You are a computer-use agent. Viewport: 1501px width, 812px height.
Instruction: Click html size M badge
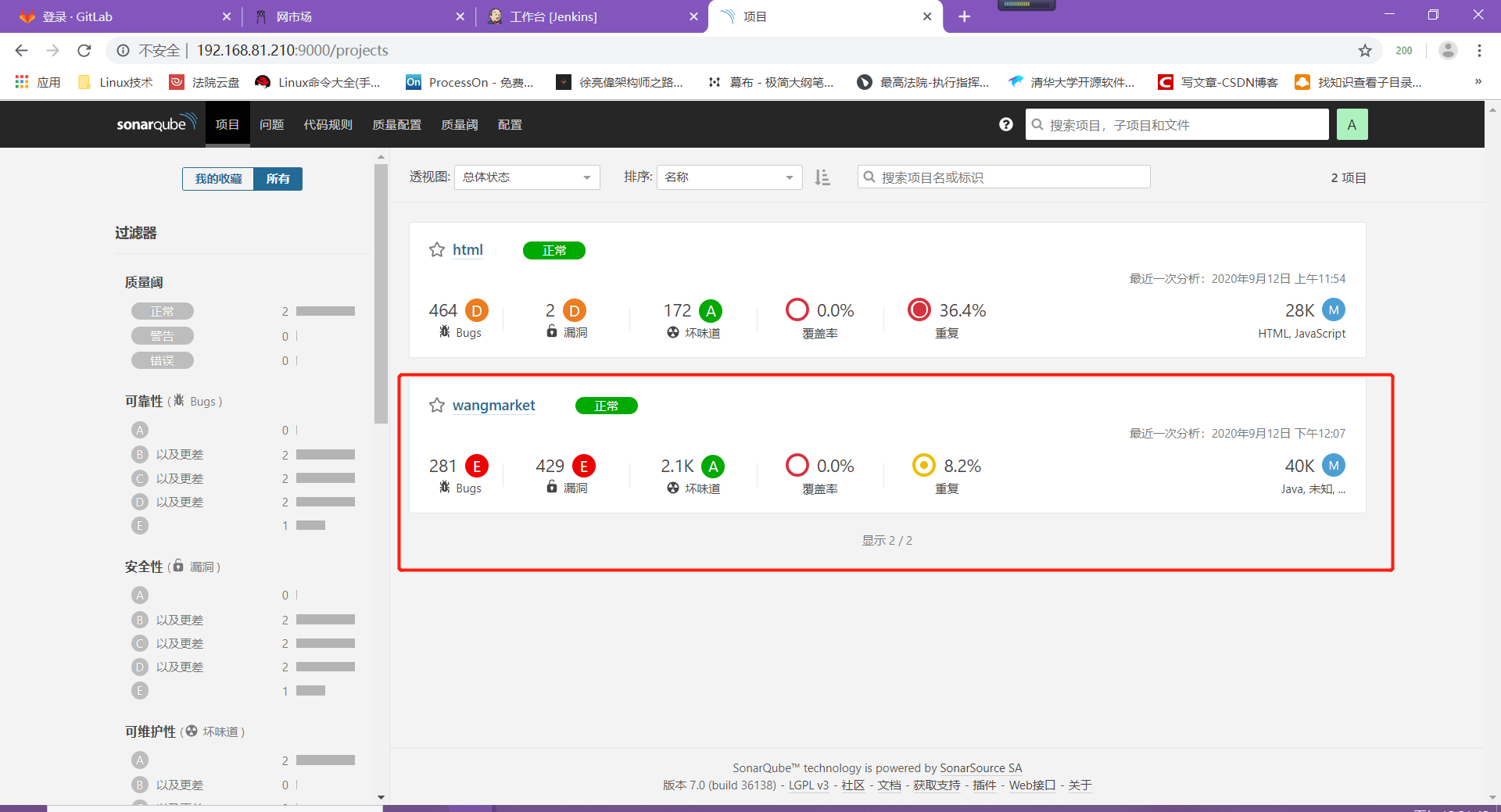pyautogui.click(x=1334, y=310)
